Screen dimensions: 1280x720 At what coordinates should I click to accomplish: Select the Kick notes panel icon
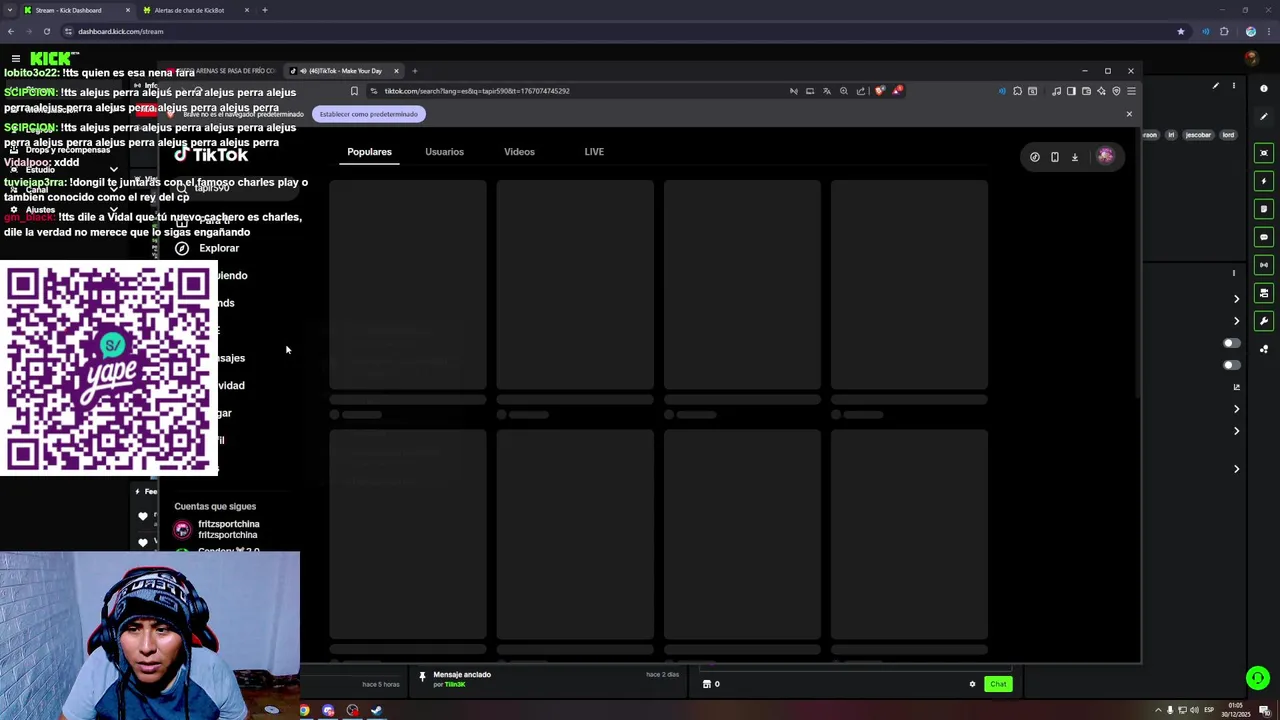click(x=1264, y=209)
